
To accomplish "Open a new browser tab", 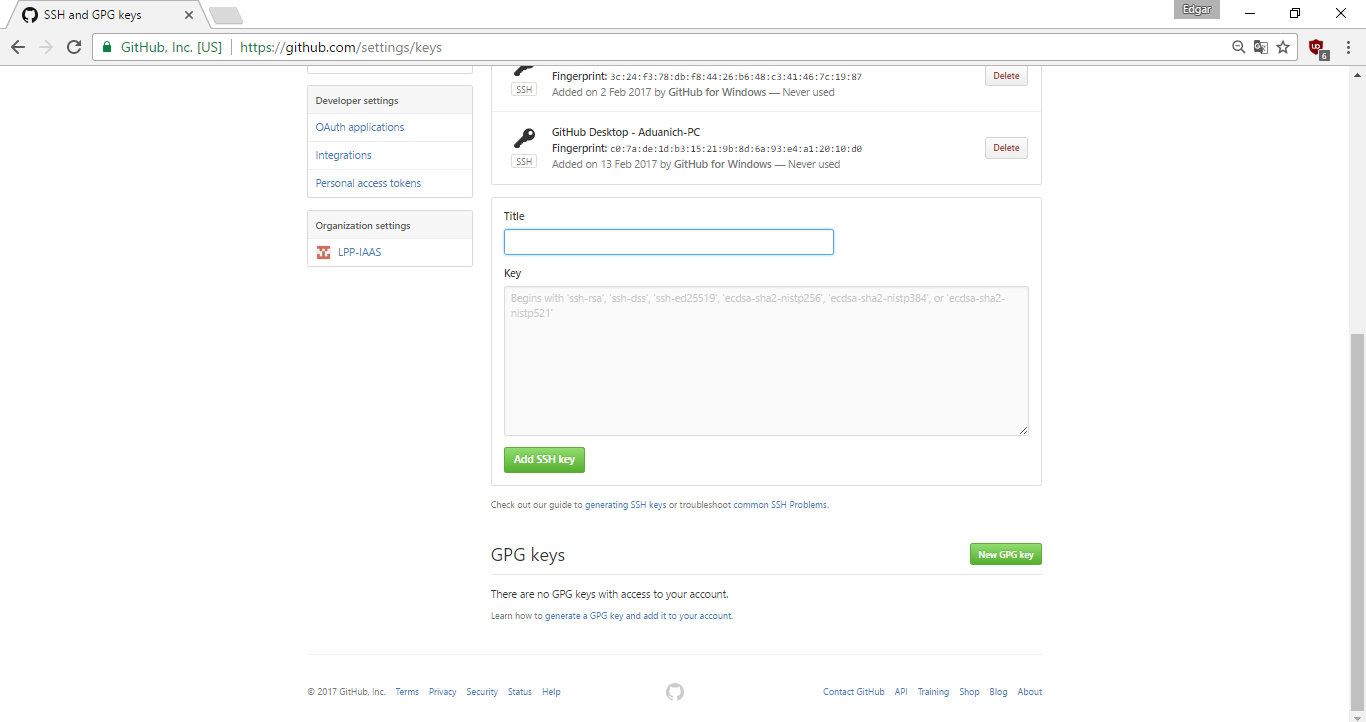I will [x=225, y=14].
